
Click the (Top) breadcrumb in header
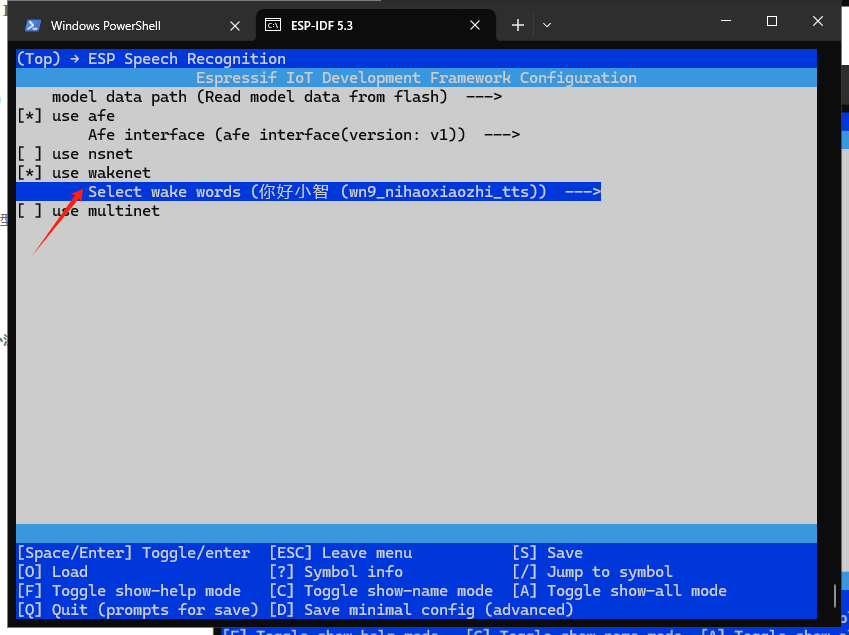click(x=38, y=59)
